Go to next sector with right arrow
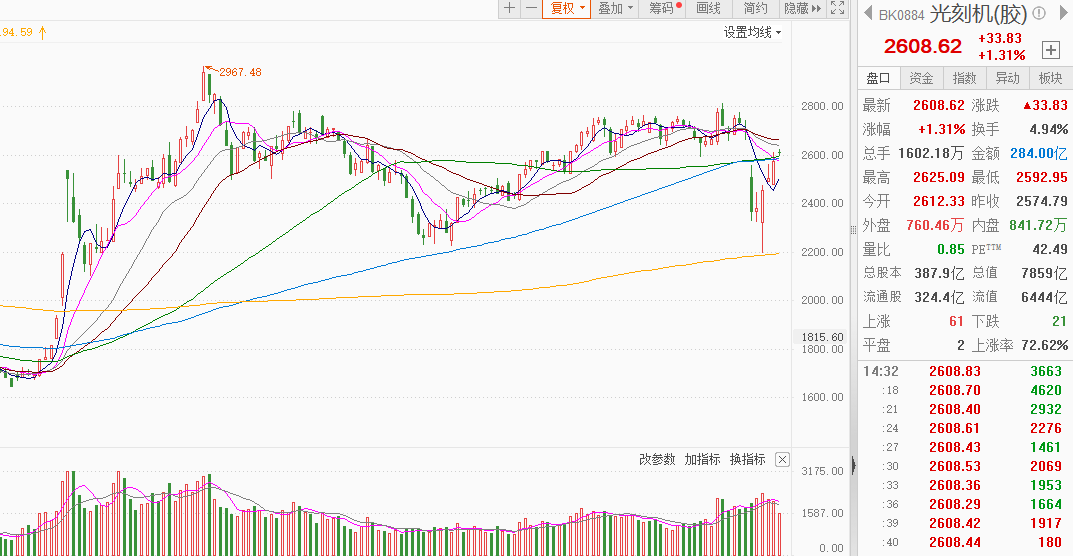Screen dimensions: 1073x556 [1061, 14]
